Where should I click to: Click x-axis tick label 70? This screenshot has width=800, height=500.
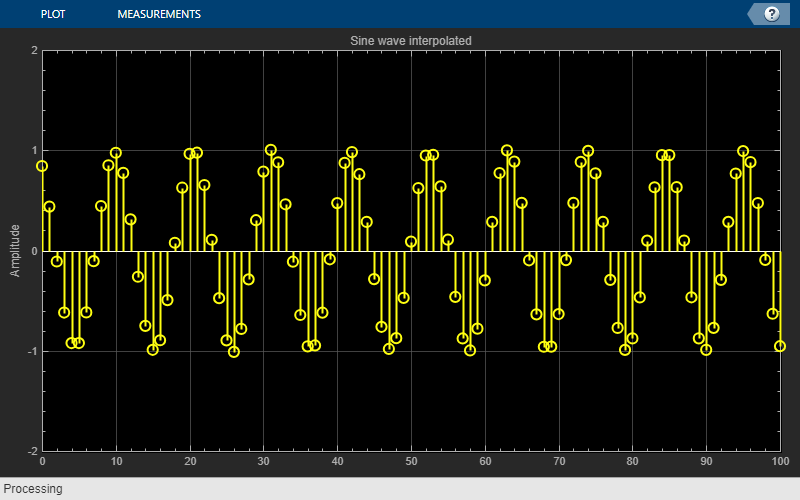click(x=559, y=461)
